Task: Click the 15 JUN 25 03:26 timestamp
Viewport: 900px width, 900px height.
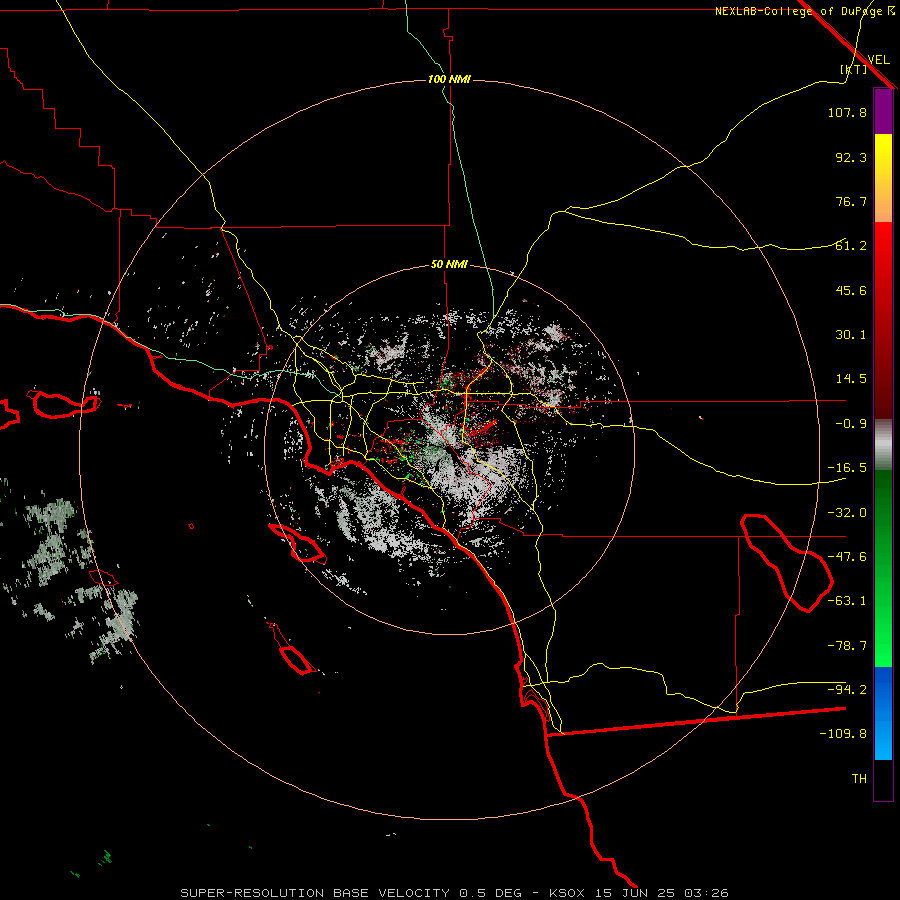Action: (663, 893)
